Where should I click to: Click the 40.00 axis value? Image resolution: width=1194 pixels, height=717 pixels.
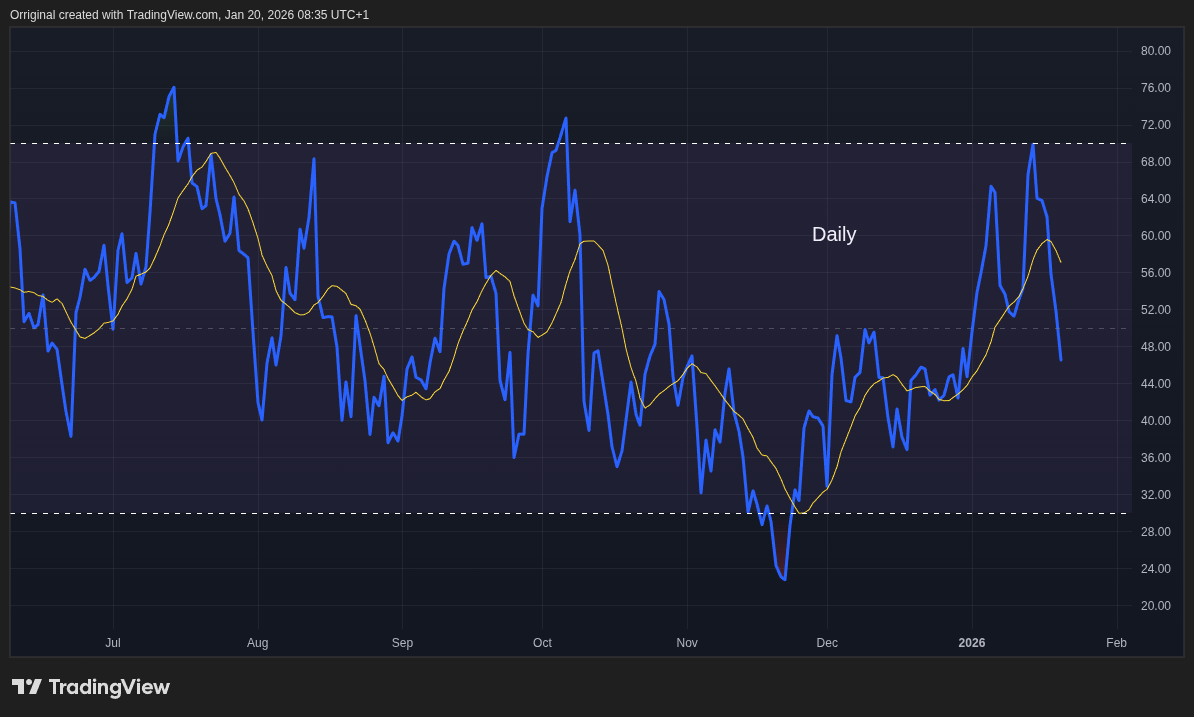[x=1155, y=421]
